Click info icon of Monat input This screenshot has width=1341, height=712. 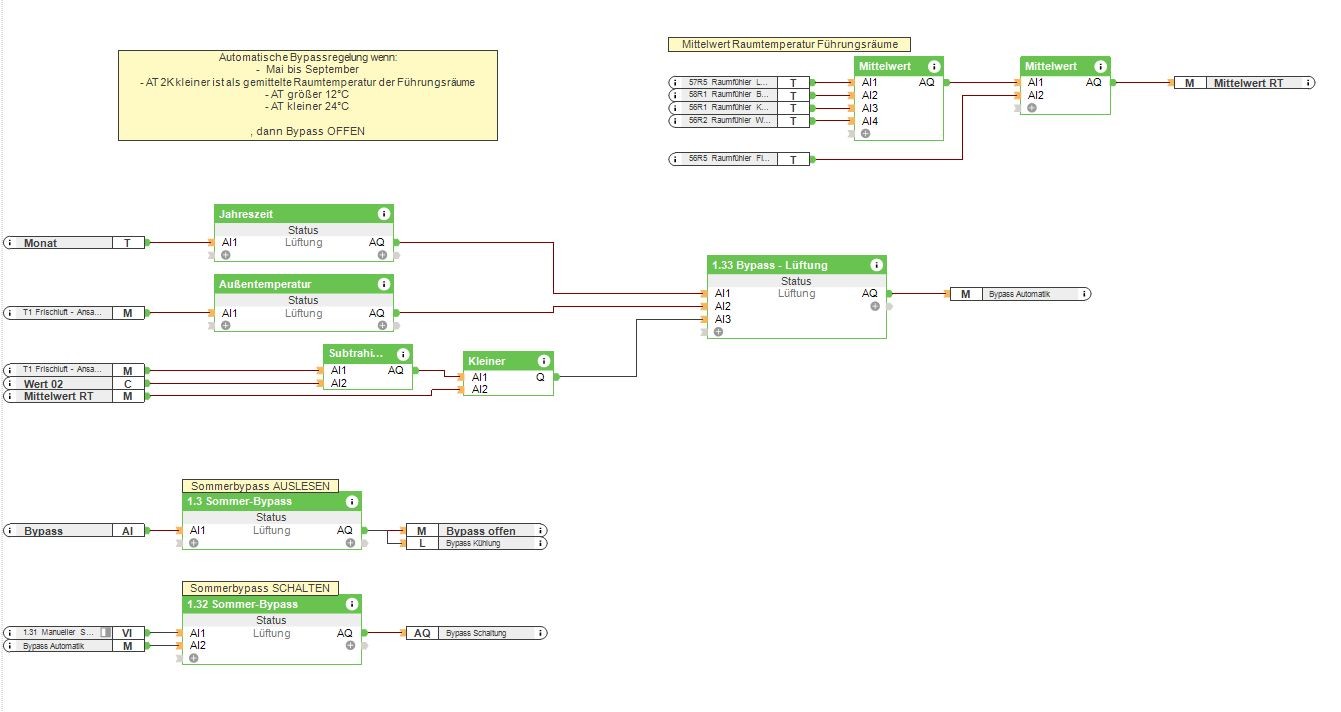[x=11, y=243]
